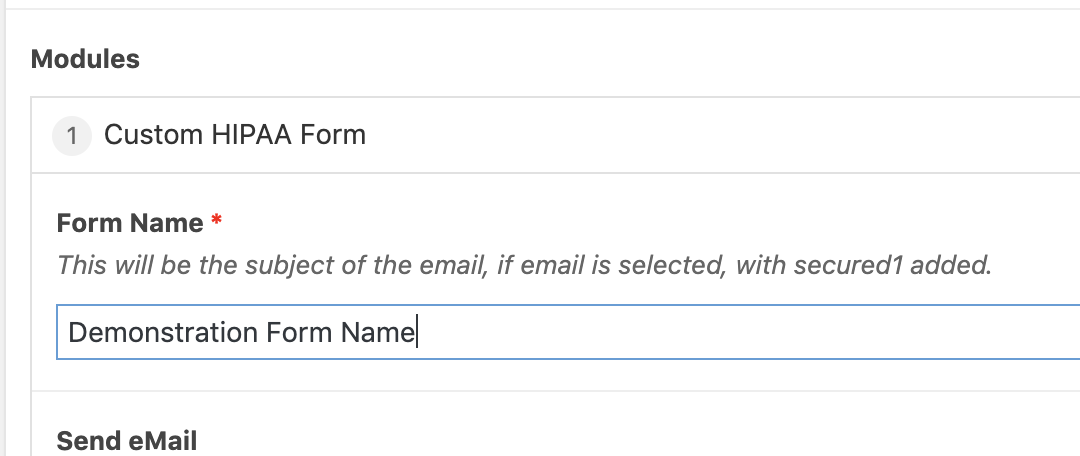Click the word eMail in Send eMail
The width and height of the screenshot is (1080, 456).
[x=162, y=441]
